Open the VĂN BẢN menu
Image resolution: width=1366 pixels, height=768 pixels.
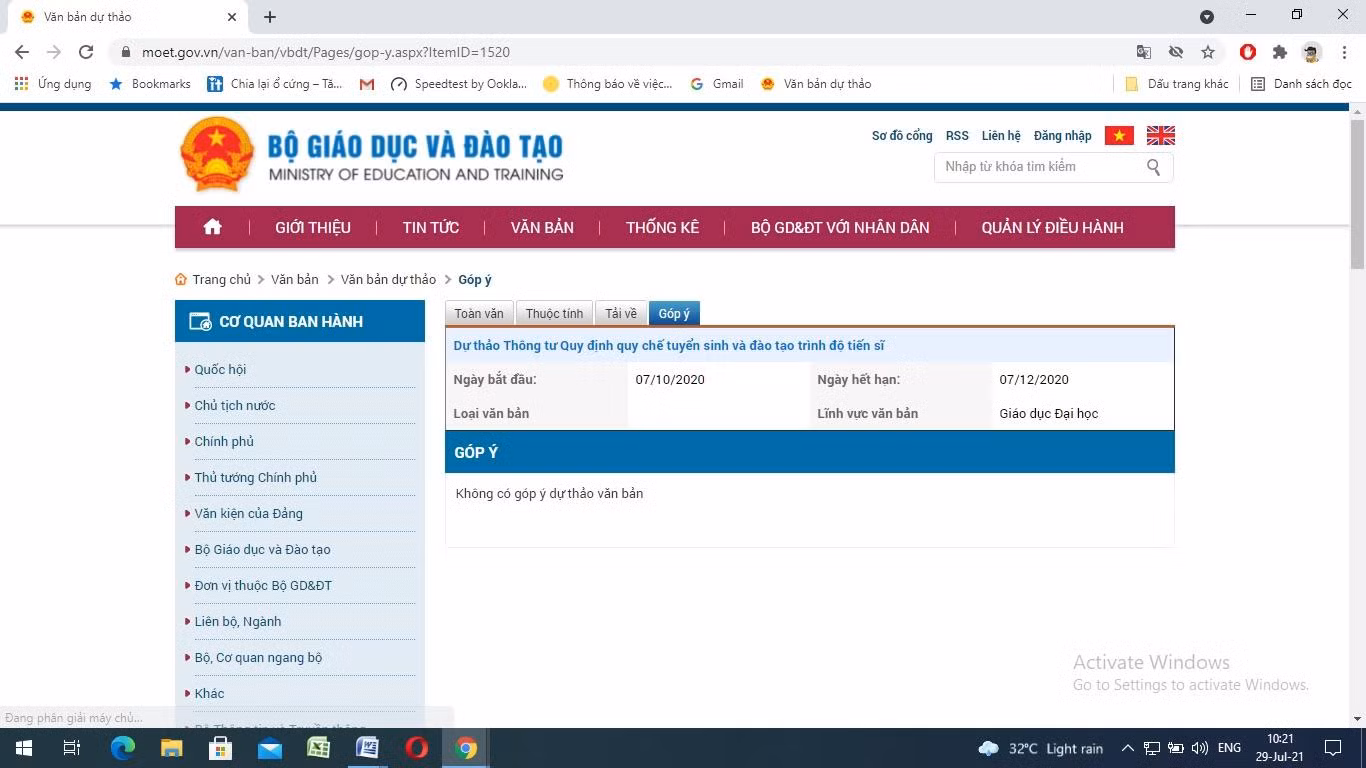tap(542, 227)
